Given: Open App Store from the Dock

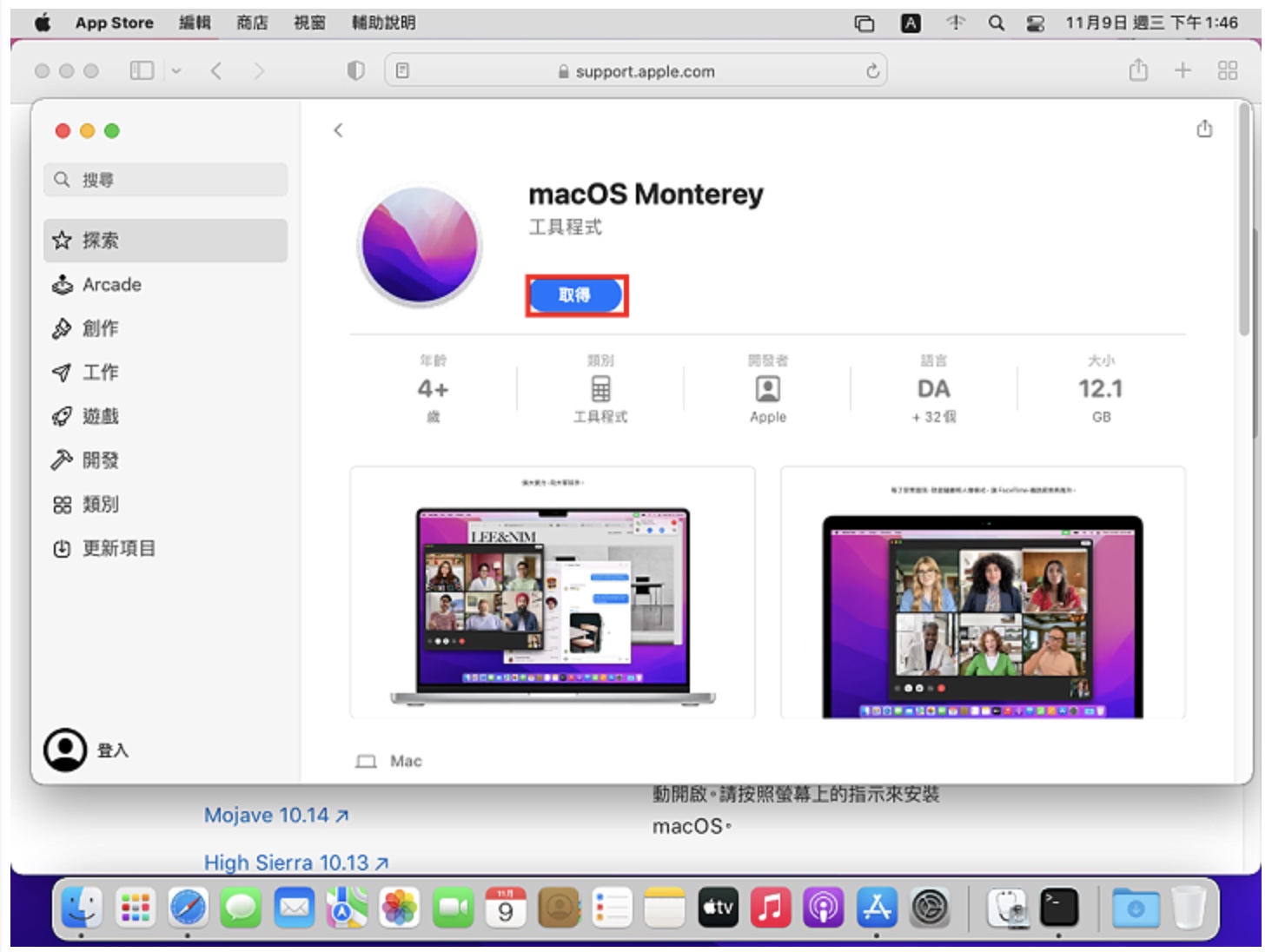Looking at the screenshot, I should [877, 909].
